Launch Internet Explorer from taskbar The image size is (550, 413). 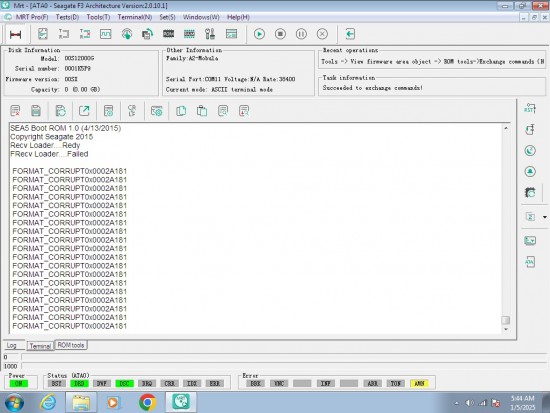[x=48, y=402]
